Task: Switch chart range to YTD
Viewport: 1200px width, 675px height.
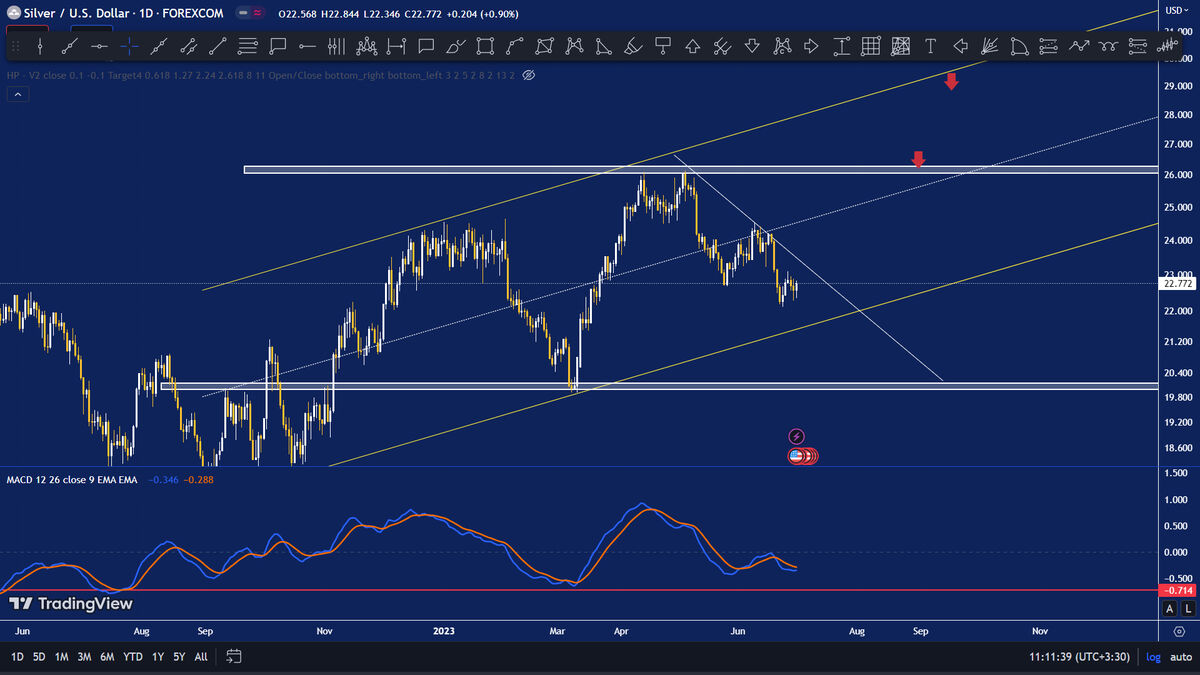Action: pyautogui.click(x=132, y=657)
